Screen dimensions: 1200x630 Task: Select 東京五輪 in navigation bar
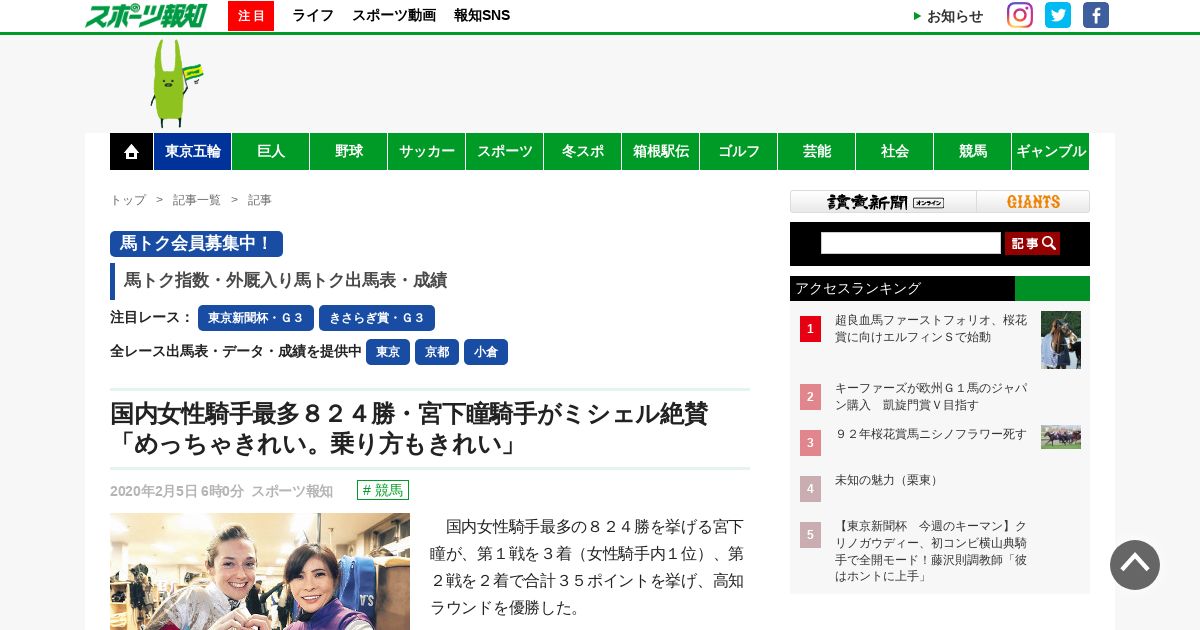(x=193, y=151)
